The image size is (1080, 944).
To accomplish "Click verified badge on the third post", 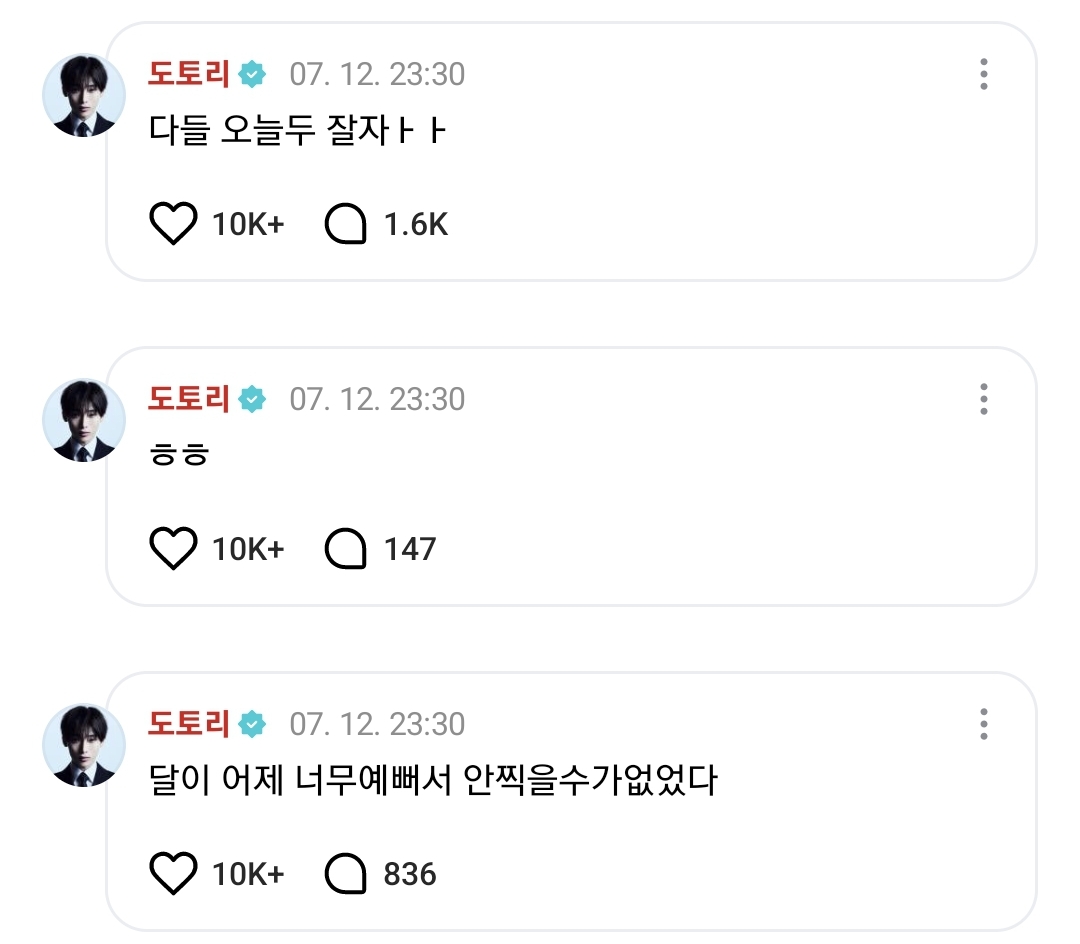I will click(254, 723).
